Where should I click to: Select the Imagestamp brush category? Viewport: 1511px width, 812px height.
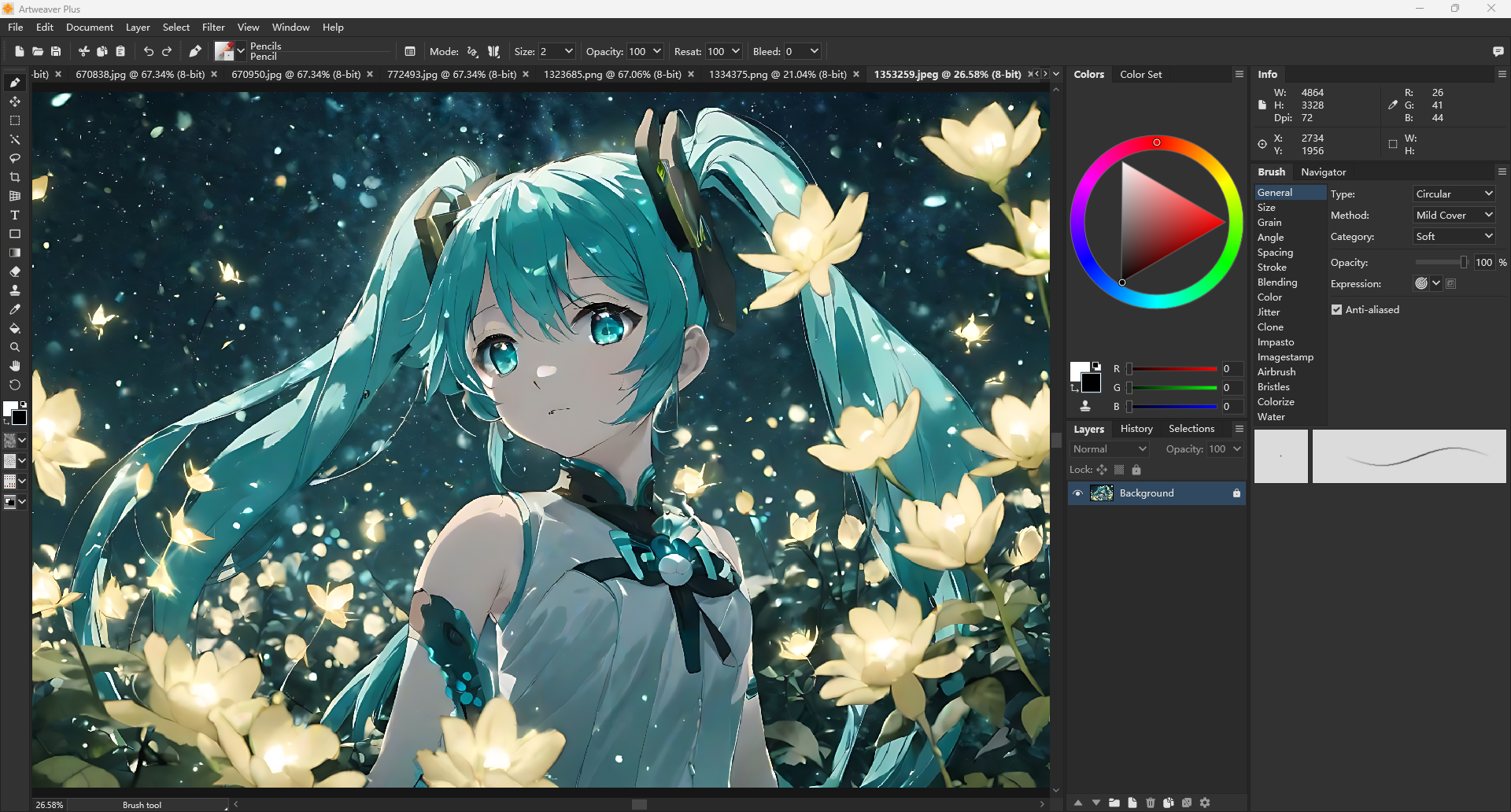tap(1286, 356)
